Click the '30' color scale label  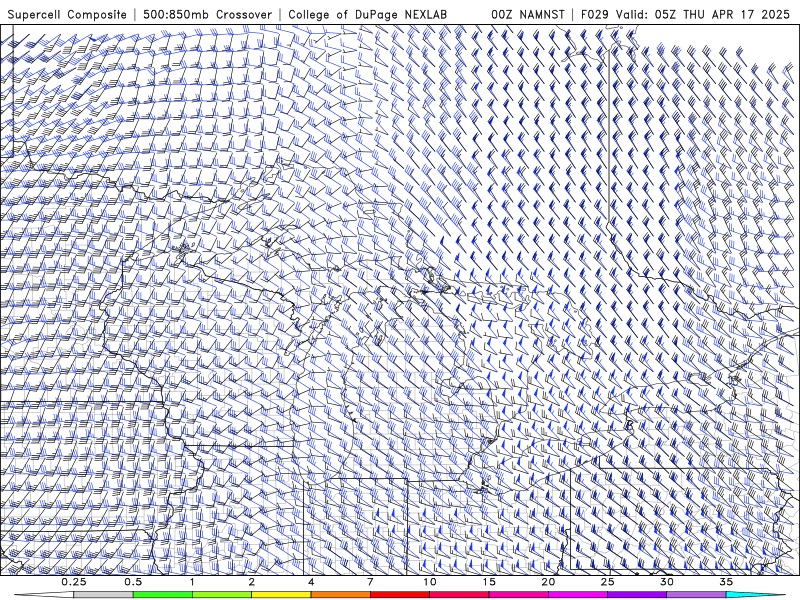(x=667, y=582)
